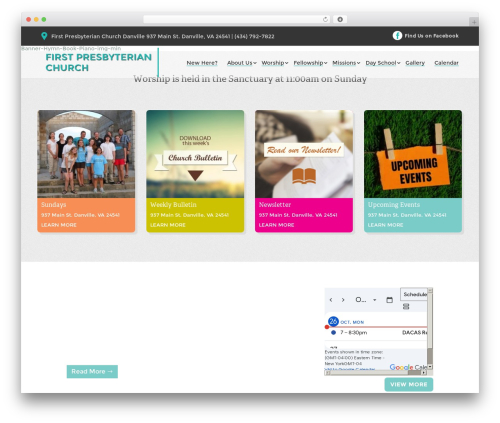
Task: Click the location pin icon in top bar
Action: [44, 36]
